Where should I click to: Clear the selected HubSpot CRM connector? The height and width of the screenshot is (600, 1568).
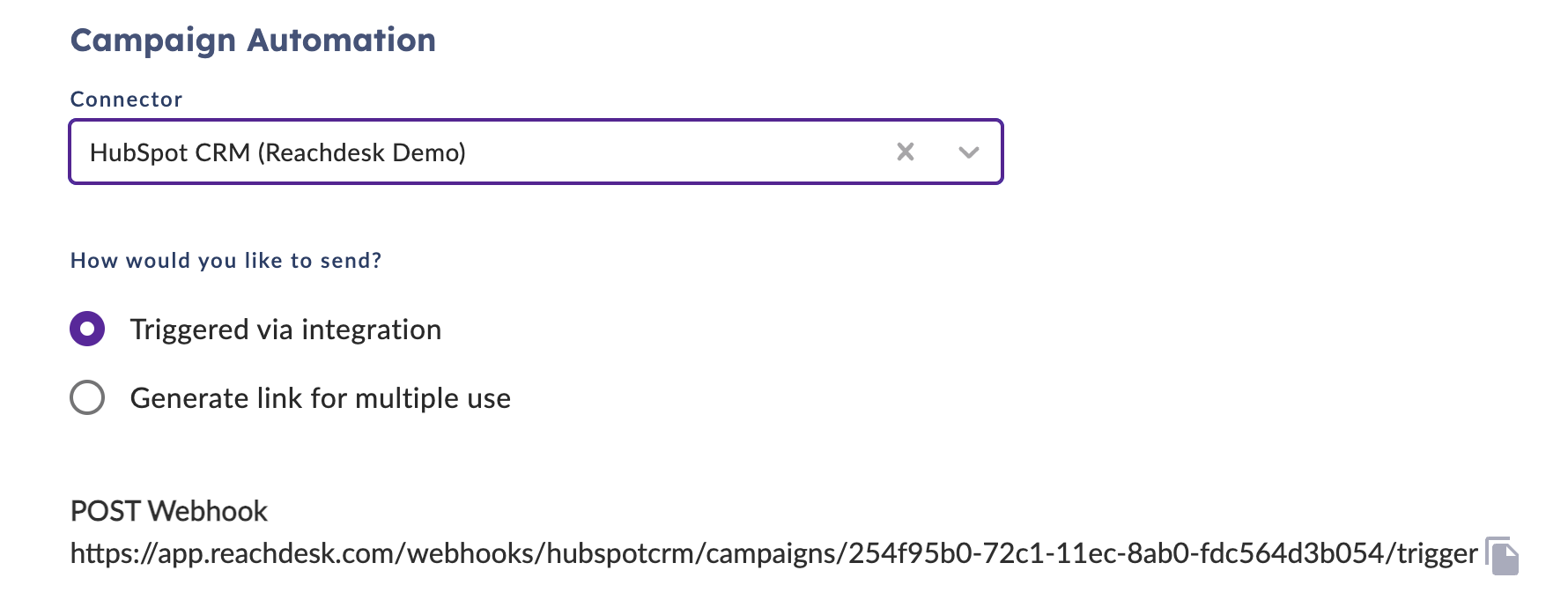(905, 152)
